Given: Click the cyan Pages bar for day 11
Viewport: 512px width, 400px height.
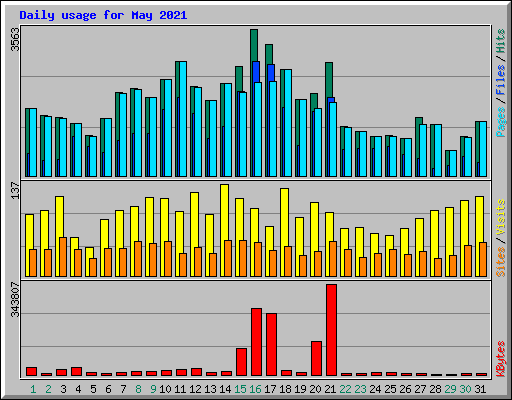Looking at the screenshot, I should (183, 119).
